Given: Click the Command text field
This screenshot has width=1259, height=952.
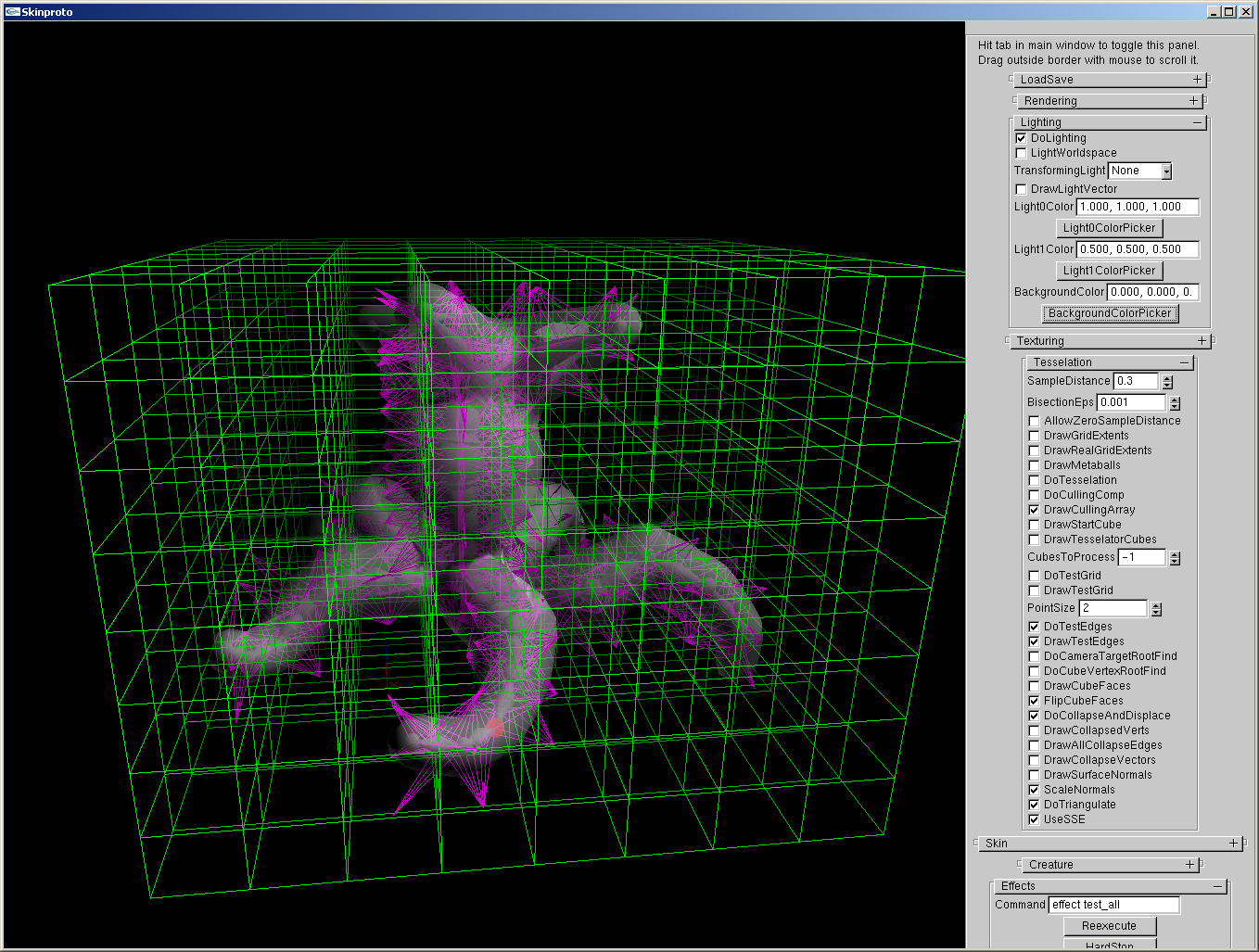Looking at the screenshot, I should [x=1114, y=905].
